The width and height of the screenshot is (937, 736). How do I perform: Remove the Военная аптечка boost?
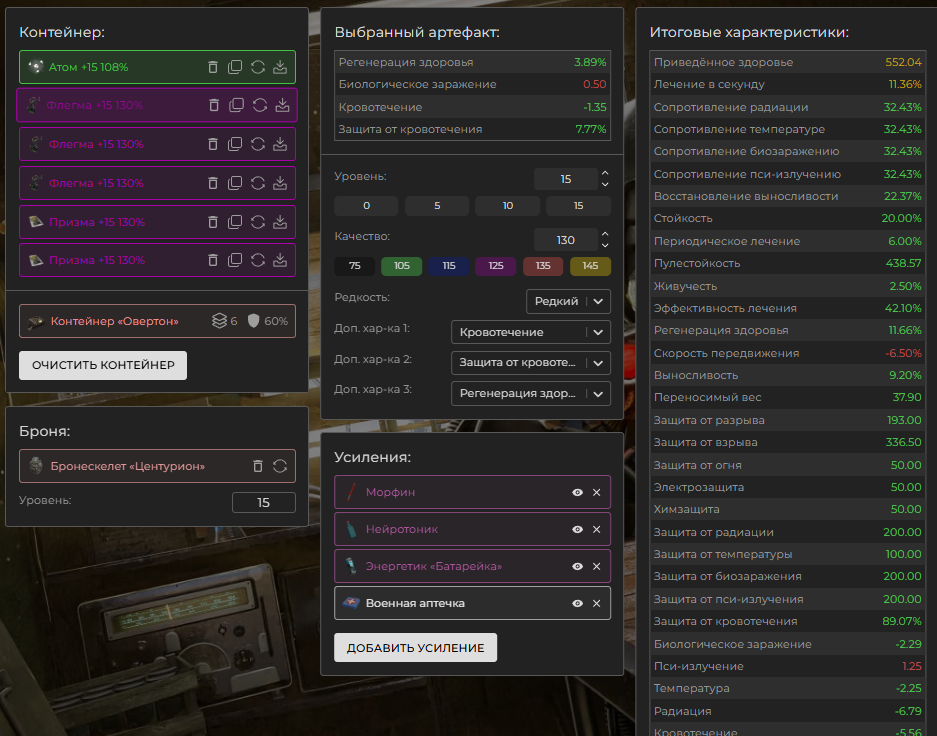596,603
